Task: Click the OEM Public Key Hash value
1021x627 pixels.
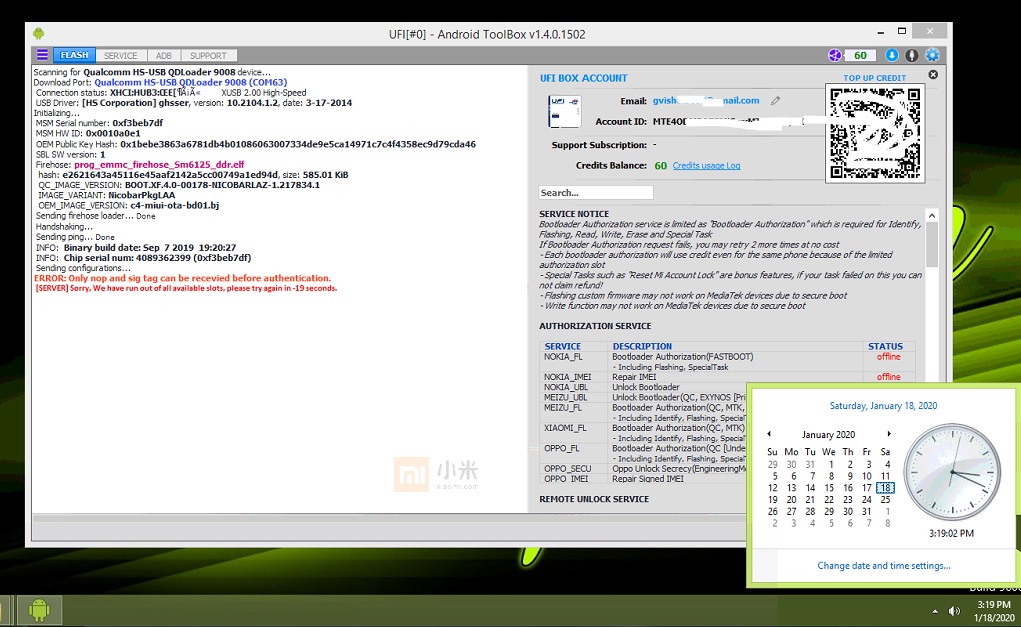Action: point(298,144)
